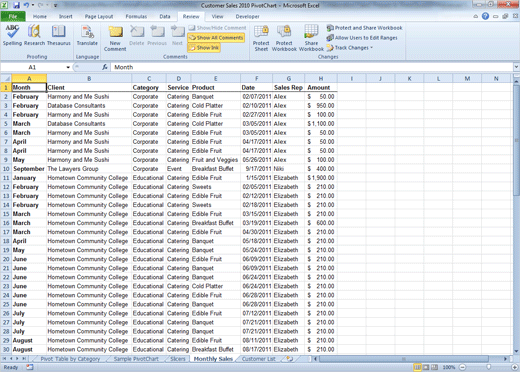This screenshot has height=372, width=520.
Task: Click Show/Hide Comment
Action: pyautogui.click(x=217, y=28)
